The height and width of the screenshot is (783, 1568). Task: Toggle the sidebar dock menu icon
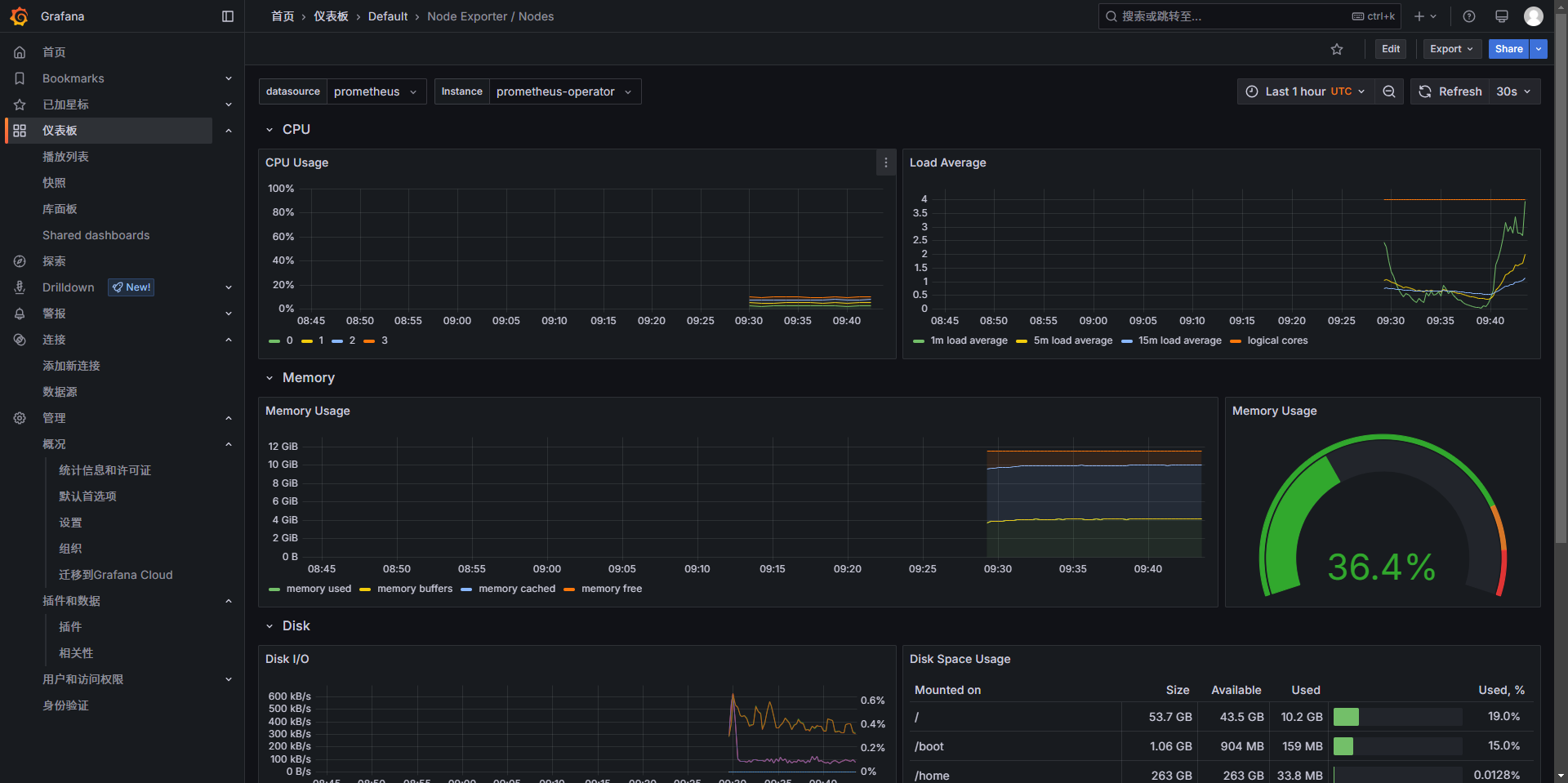click(228, 16)
